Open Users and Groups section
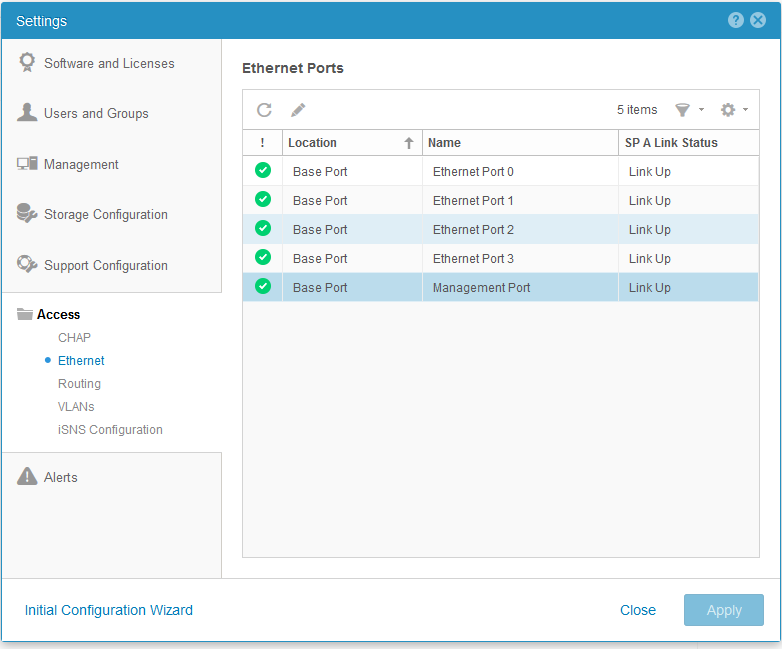Screen dimensions: 782x649 [x=96, y=114]
